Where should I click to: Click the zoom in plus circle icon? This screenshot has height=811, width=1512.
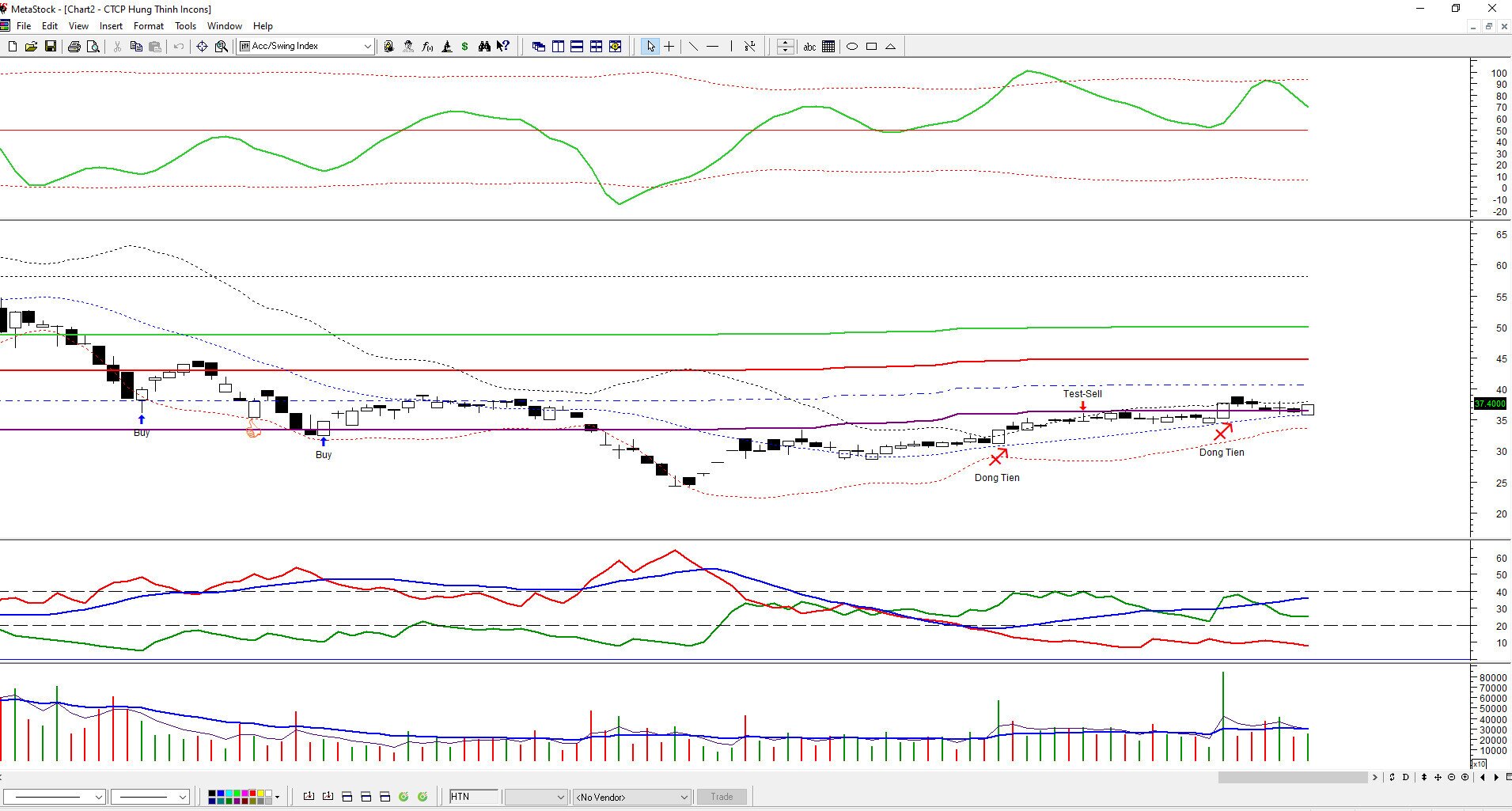click(x=1465, y=777)
